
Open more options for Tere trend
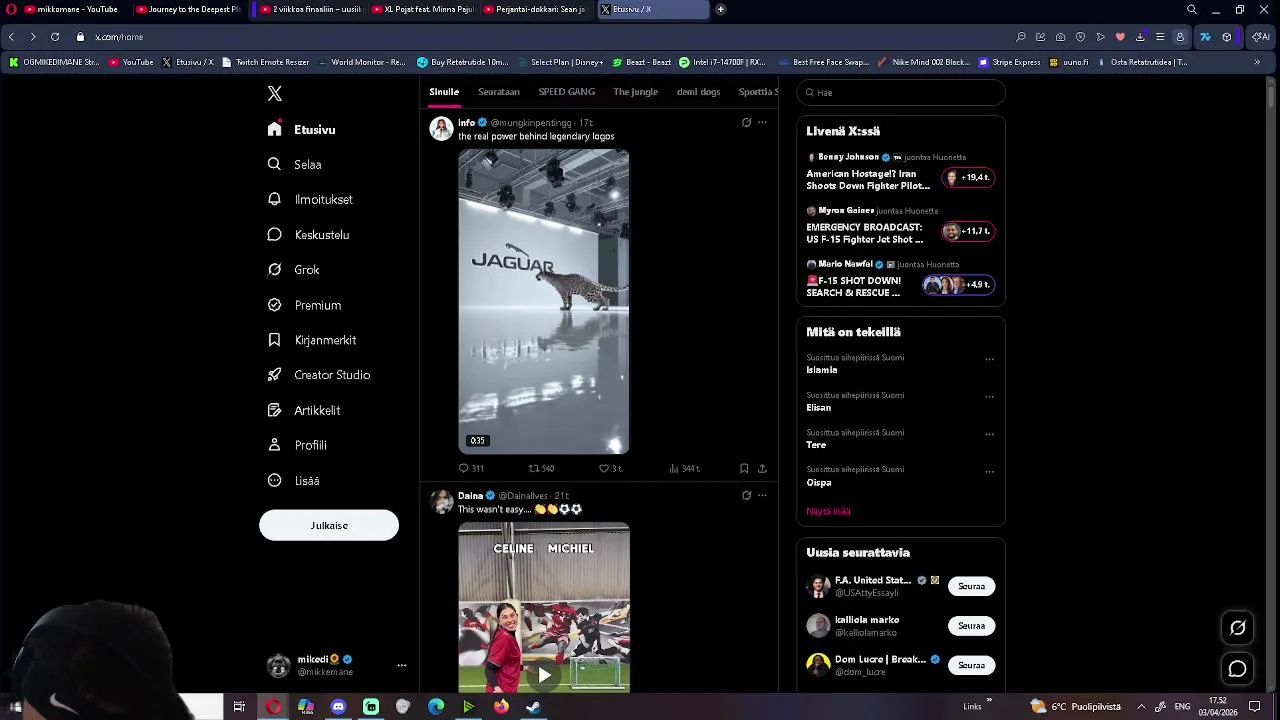[989, 434]
